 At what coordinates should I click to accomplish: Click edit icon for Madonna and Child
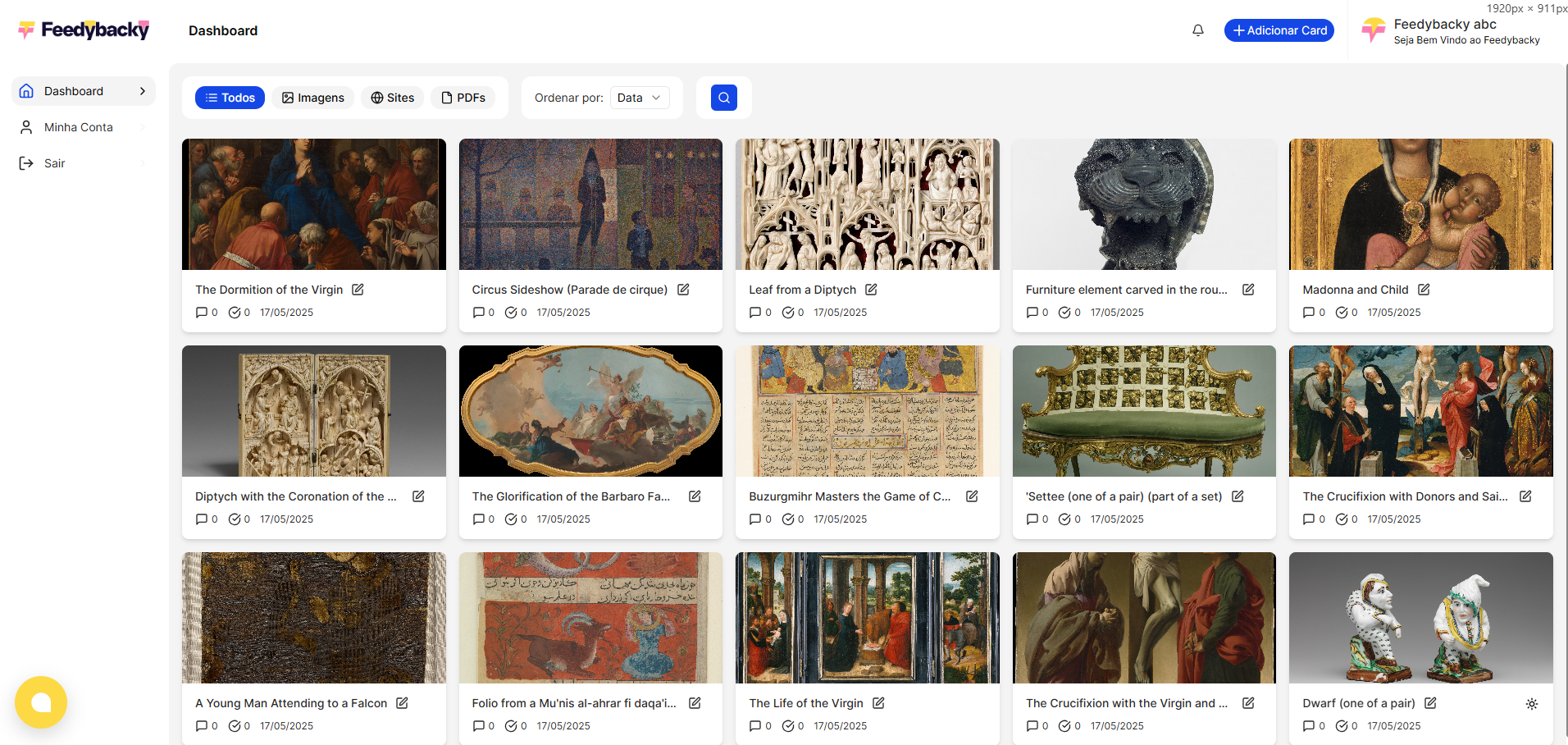pyautogui.click(x=1424, y=290)
